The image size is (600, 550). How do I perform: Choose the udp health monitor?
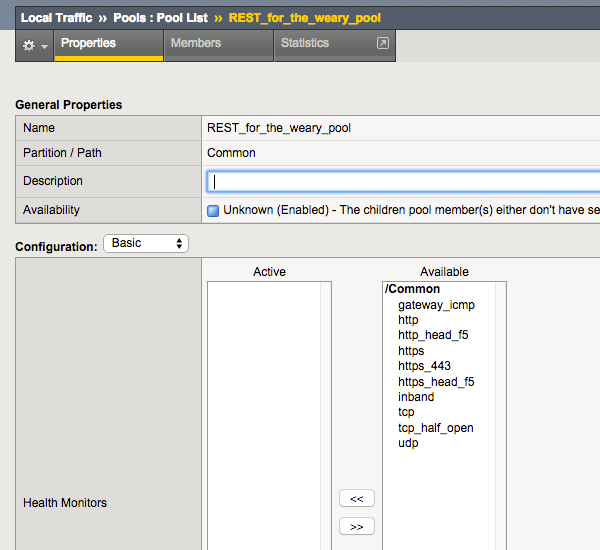(x=408, y=443)
